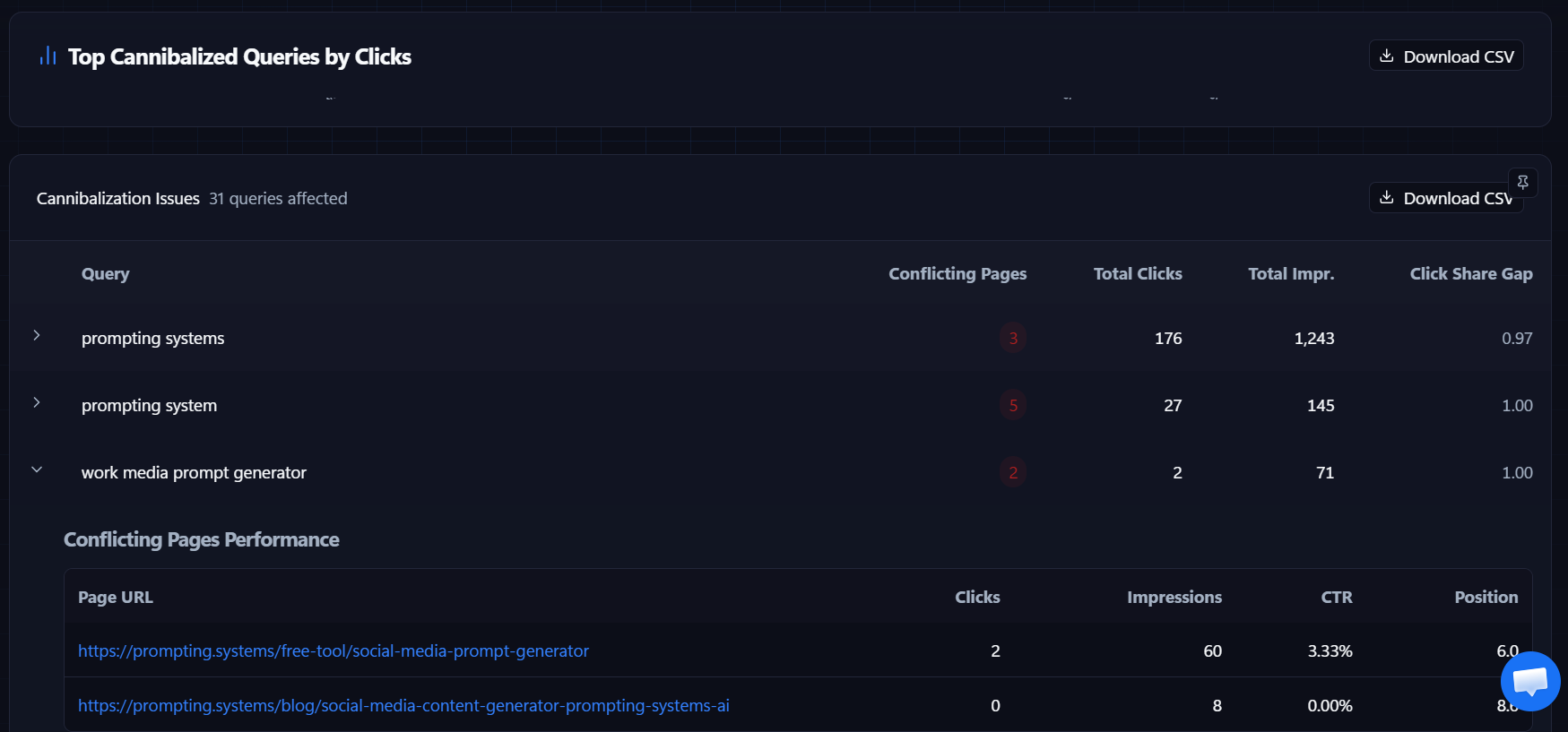Viewport: 1568px width, 732px height.
Task: Click the Position column header
Action: [x=1486, y=598]
